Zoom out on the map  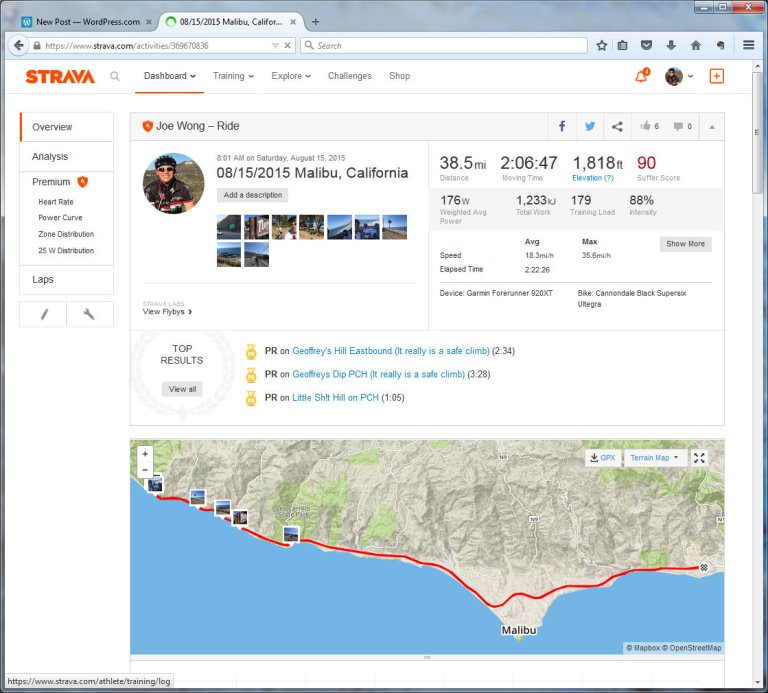[x=145, y=470]
